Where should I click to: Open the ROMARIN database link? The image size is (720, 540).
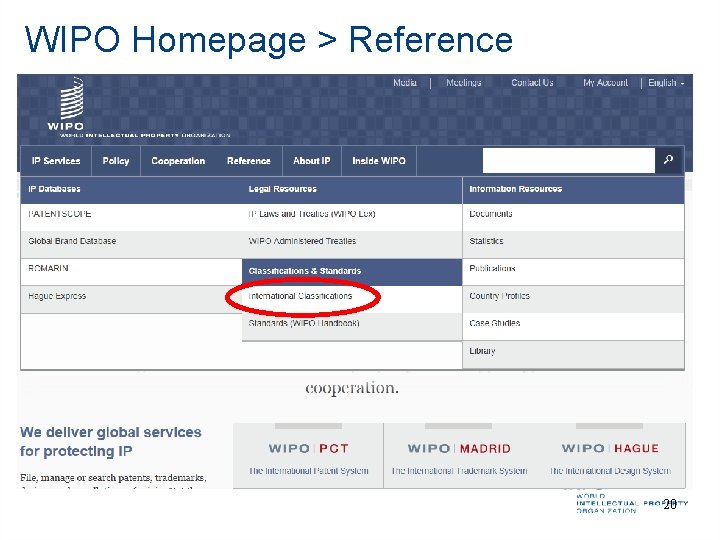coord(48,268)
